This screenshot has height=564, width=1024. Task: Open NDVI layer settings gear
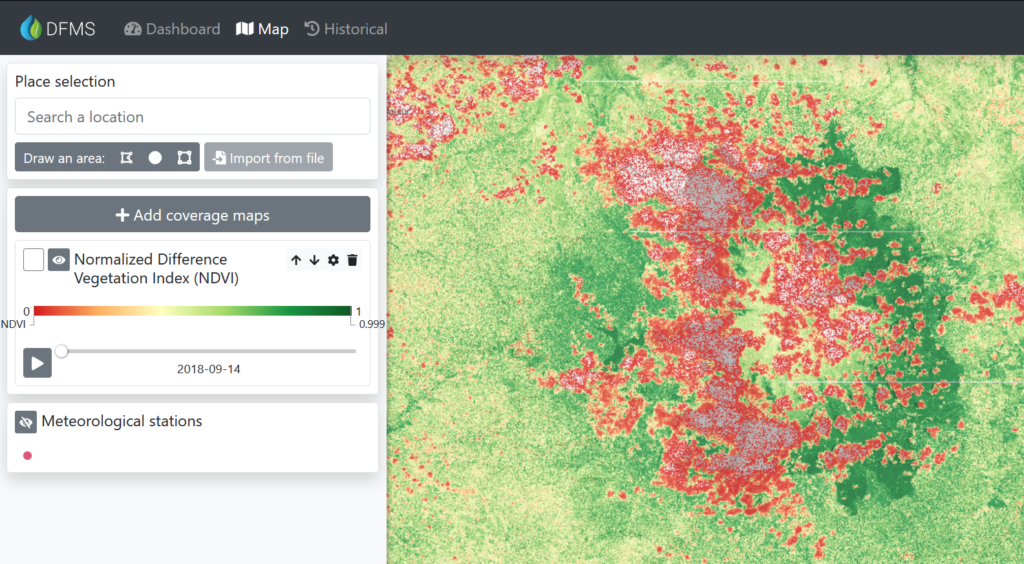[x=333, y=260]
